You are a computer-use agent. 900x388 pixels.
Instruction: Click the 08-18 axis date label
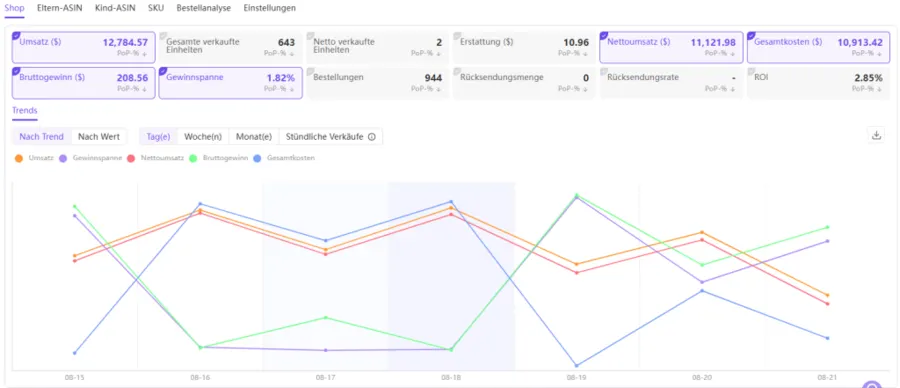pos(451,378)
